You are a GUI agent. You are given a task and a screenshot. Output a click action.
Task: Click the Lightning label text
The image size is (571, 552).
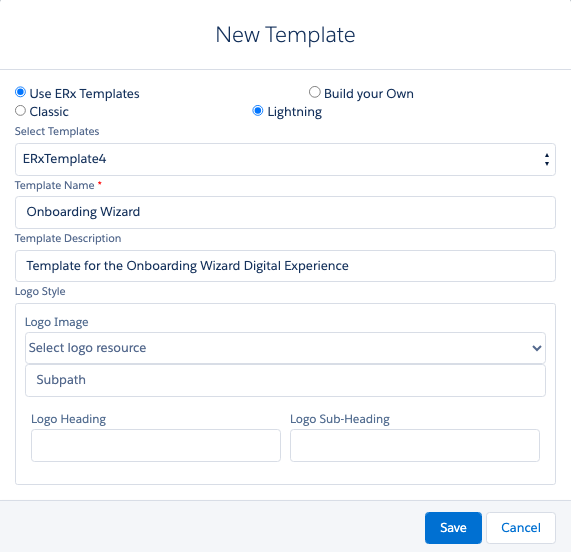(295, 112)
